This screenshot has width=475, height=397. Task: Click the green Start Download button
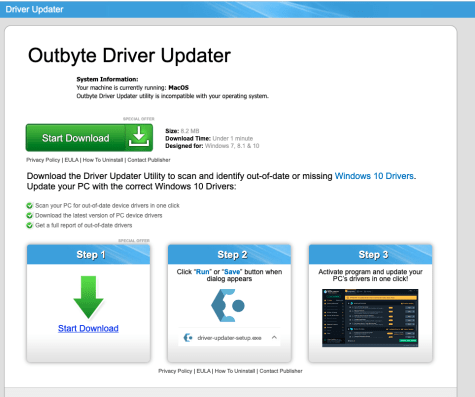tap(89, 138)
